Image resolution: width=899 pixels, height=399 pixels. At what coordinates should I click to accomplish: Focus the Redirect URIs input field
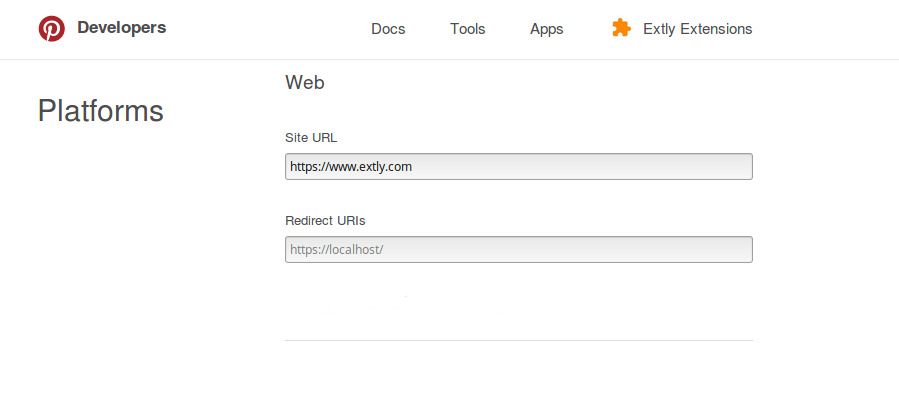pyautogui.click(x=519, y=250)
